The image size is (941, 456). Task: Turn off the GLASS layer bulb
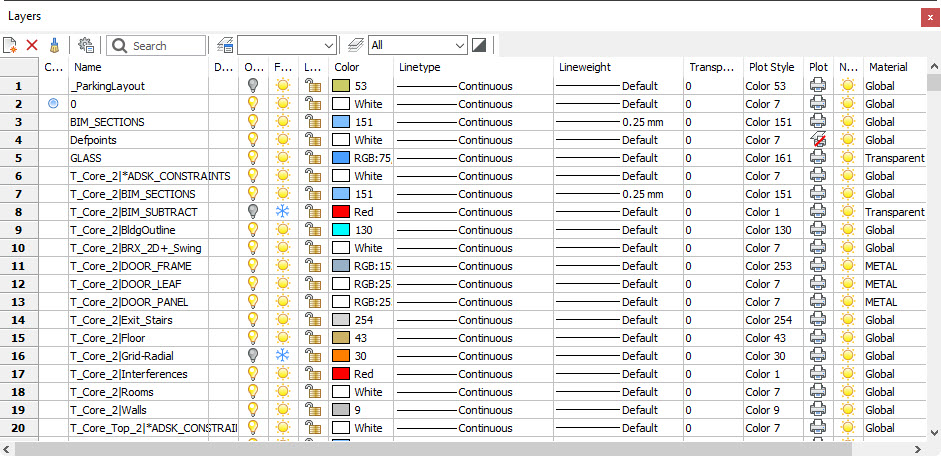253,158
